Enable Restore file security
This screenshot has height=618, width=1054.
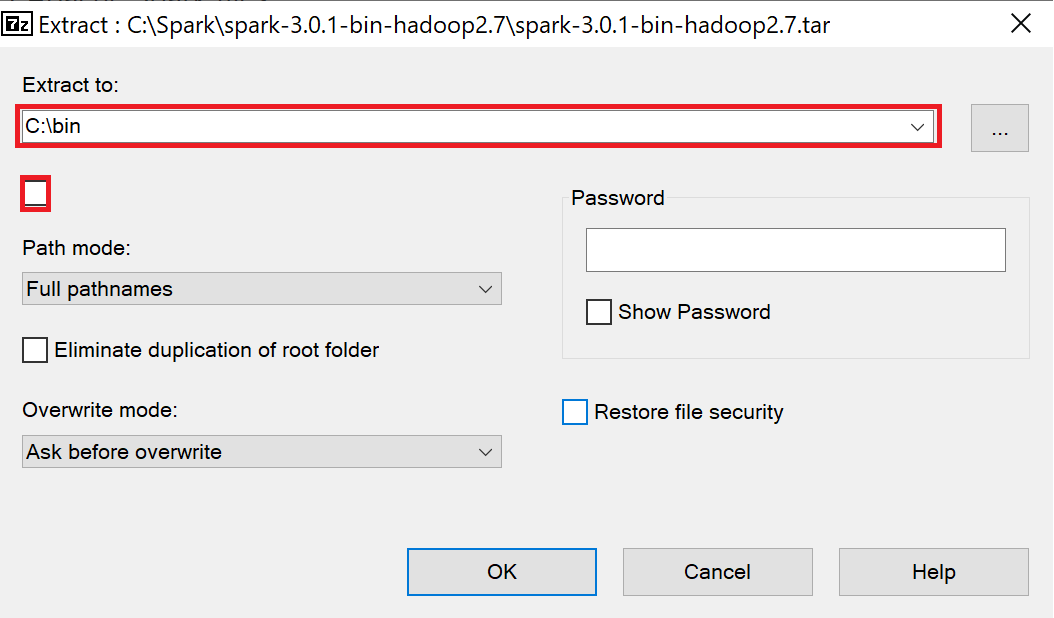pyautogui.click(x=575, y=411)
